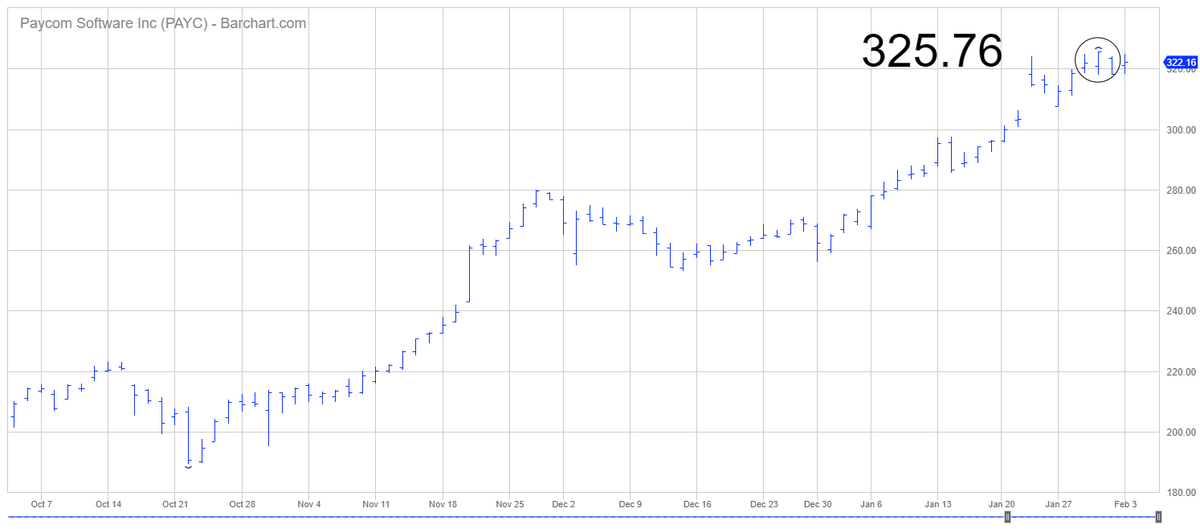
Task: Click the Oct 14 date label
Action: tap(108, 505)
